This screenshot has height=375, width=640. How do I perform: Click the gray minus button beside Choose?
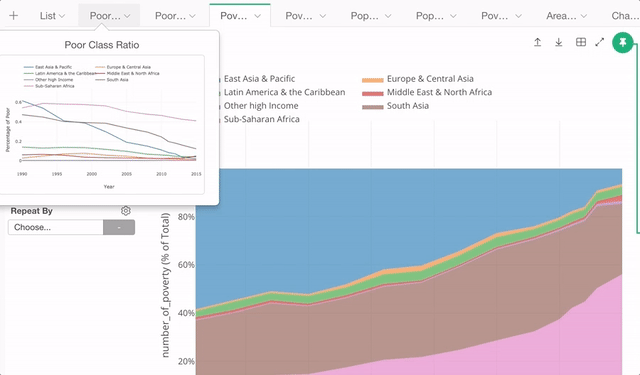(119, 227)
